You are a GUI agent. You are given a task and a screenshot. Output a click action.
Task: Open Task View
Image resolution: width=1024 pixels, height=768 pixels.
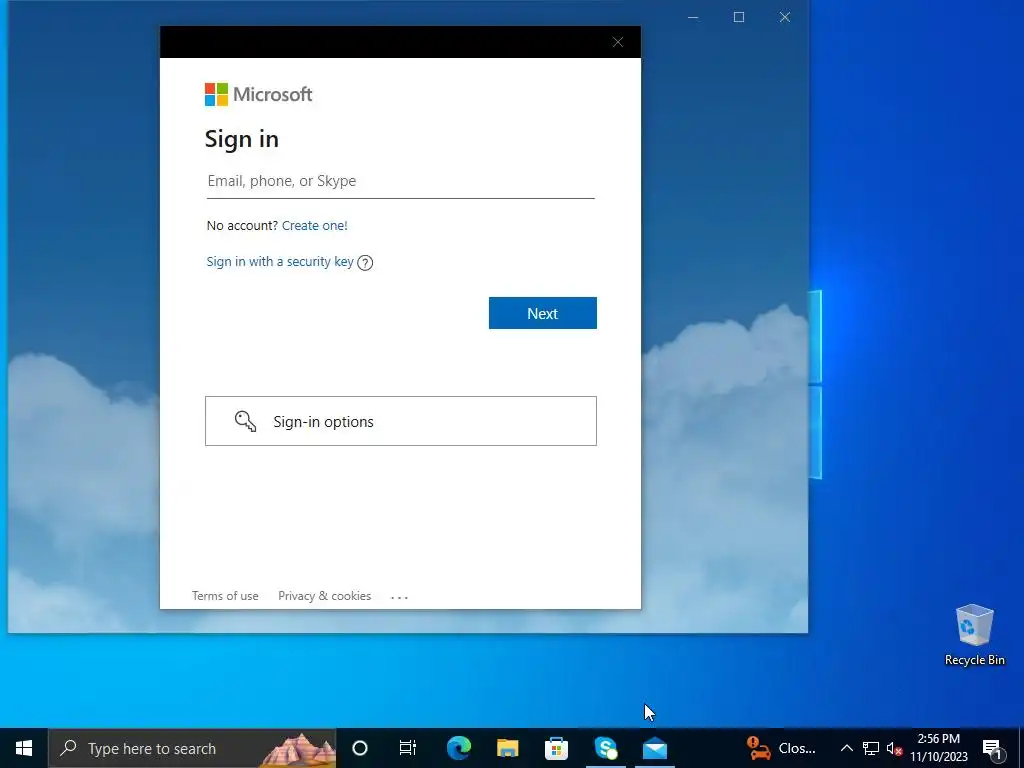[408, 748]
